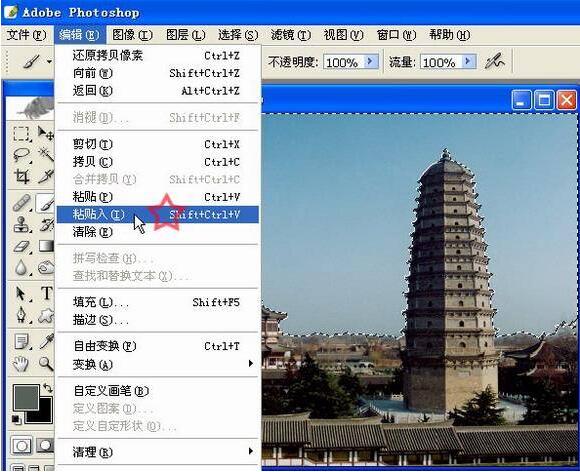Choose 粘贴入(I) menu item

(158, 215)
